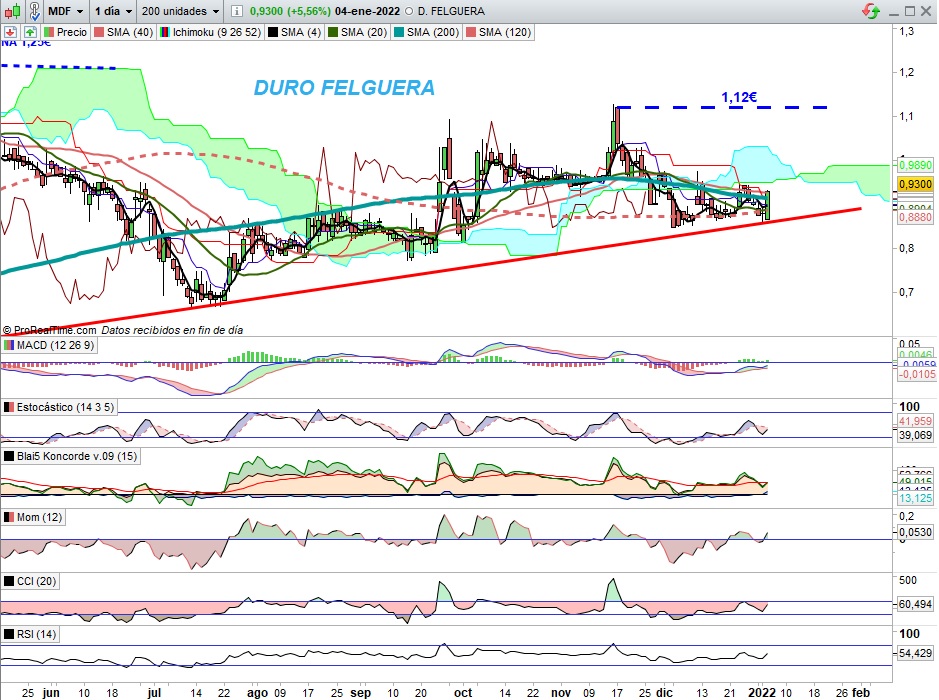Click the red 0,8880 price axis label
The image size is (939, 700).
click(916, 217)
